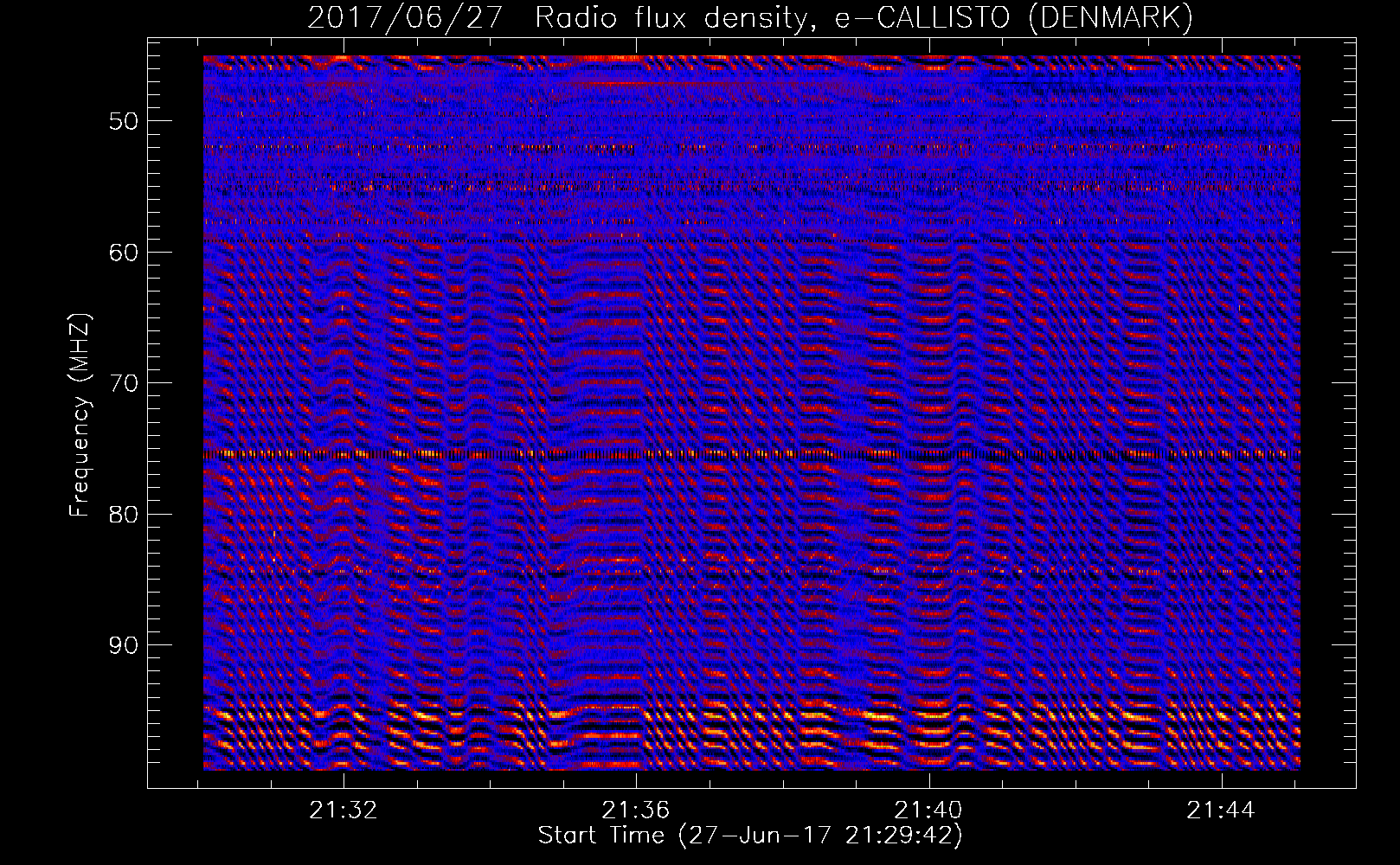
Task: Click the '21:40' time tick label
Action: click(928, 811)
